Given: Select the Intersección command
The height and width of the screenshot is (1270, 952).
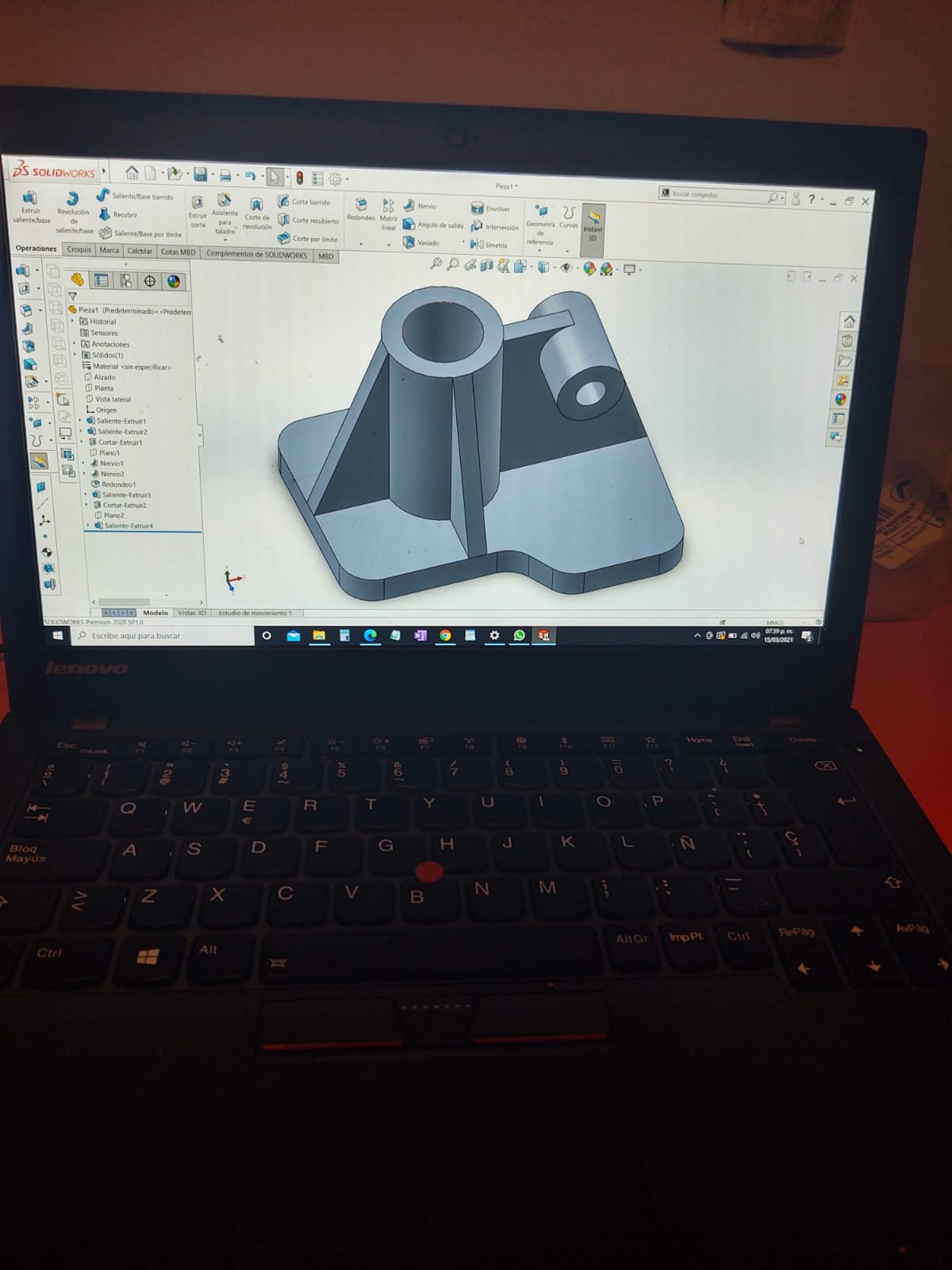Looking at the screenshot, I should [x=494, y=226].
